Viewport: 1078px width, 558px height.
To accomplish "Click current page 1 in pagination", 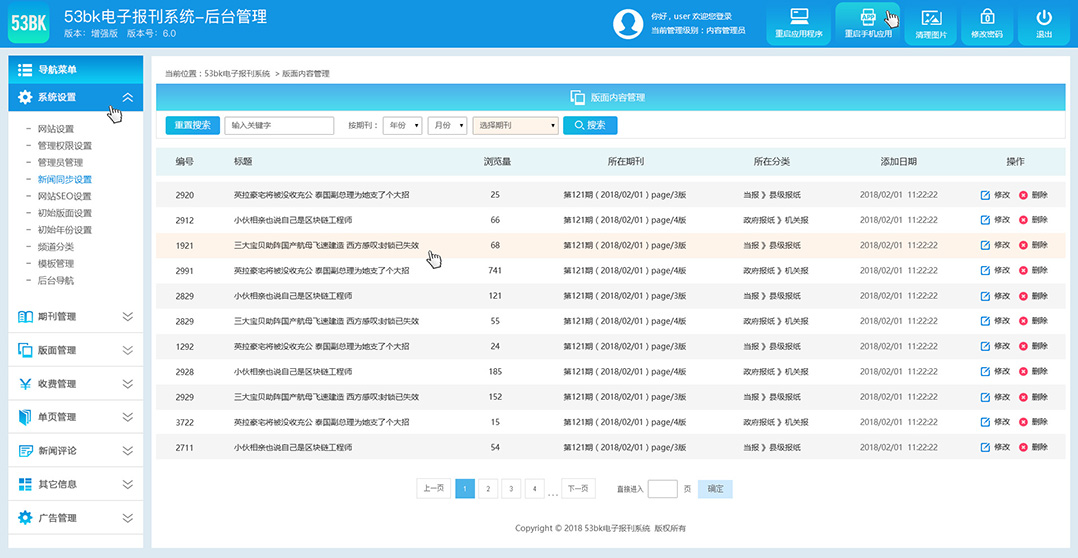I will (x=465, y=489).
